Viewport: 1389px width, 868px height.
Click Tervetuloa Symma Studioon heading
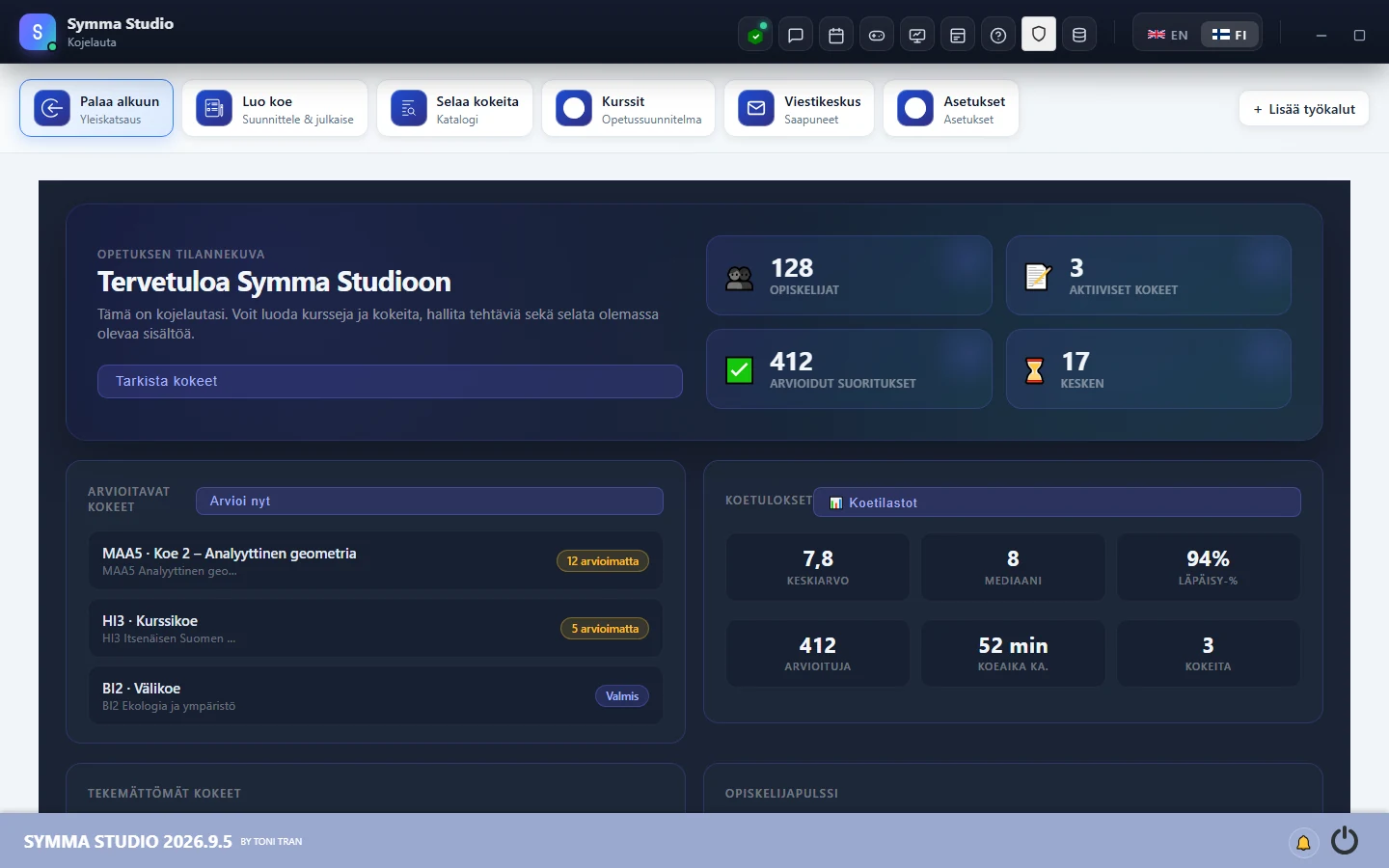coord(274,282)
